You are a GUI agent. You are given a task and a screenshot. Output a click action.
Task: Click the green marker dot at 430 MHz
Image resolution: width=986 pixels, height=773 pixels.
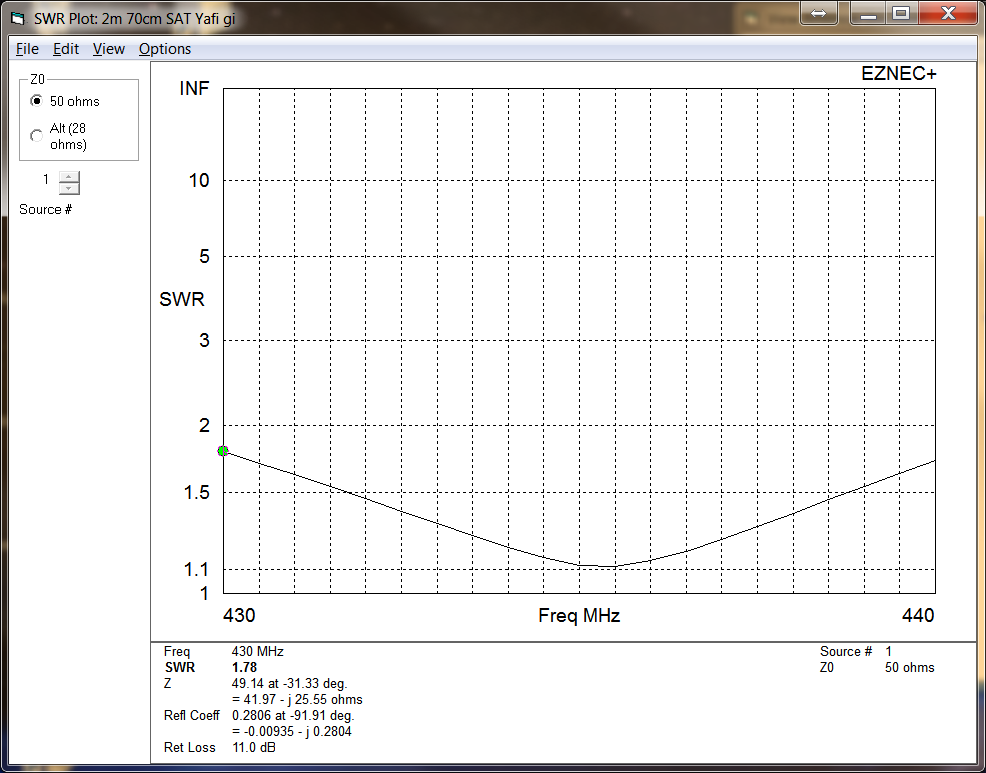point(223,451)
